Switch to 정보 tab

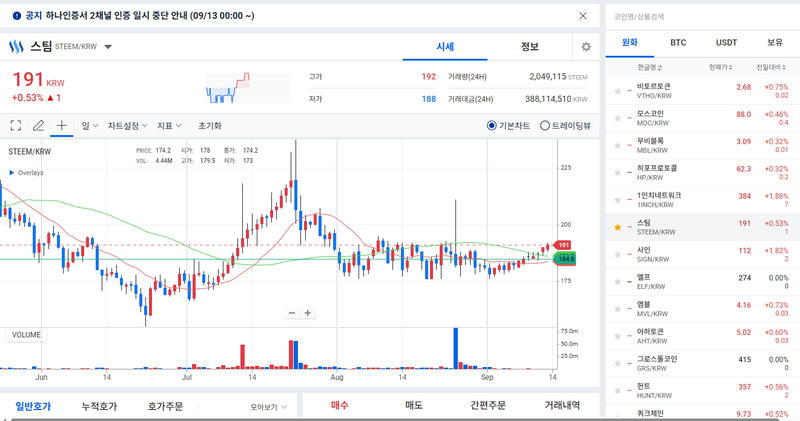coord(530,47)
